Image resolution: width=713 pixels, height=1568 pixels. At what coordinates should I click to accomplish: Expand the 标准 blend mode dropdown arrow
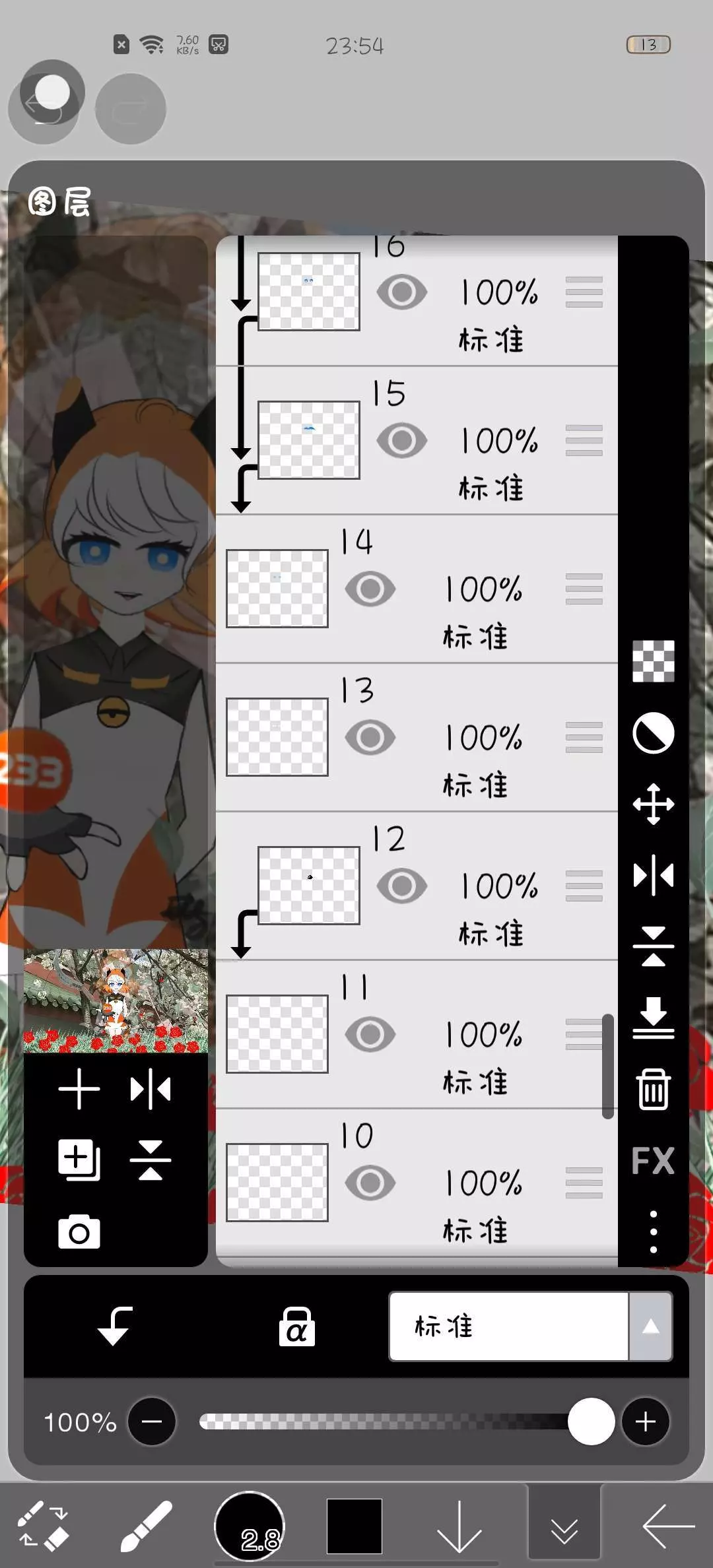[x=650, y=1326]
